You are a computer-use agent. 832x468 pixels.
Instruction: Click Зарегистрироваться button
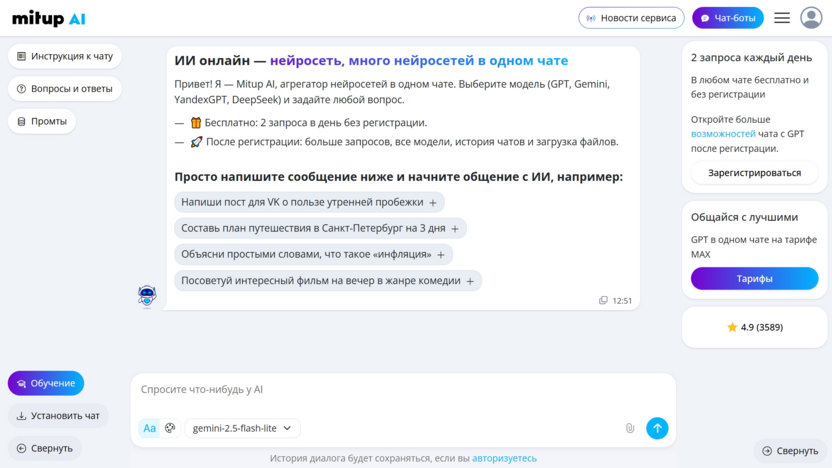coord(755,173)
